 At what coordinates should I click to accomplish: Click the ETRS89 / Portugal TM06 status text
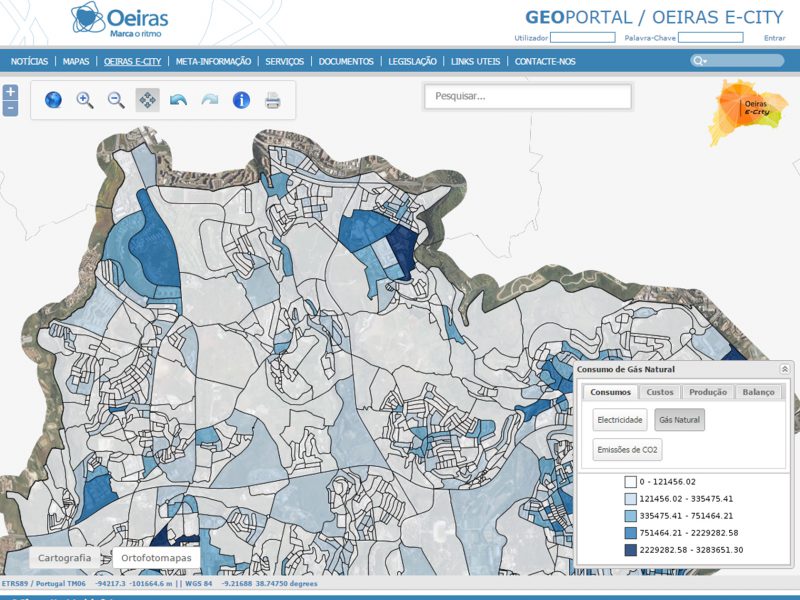44,583
